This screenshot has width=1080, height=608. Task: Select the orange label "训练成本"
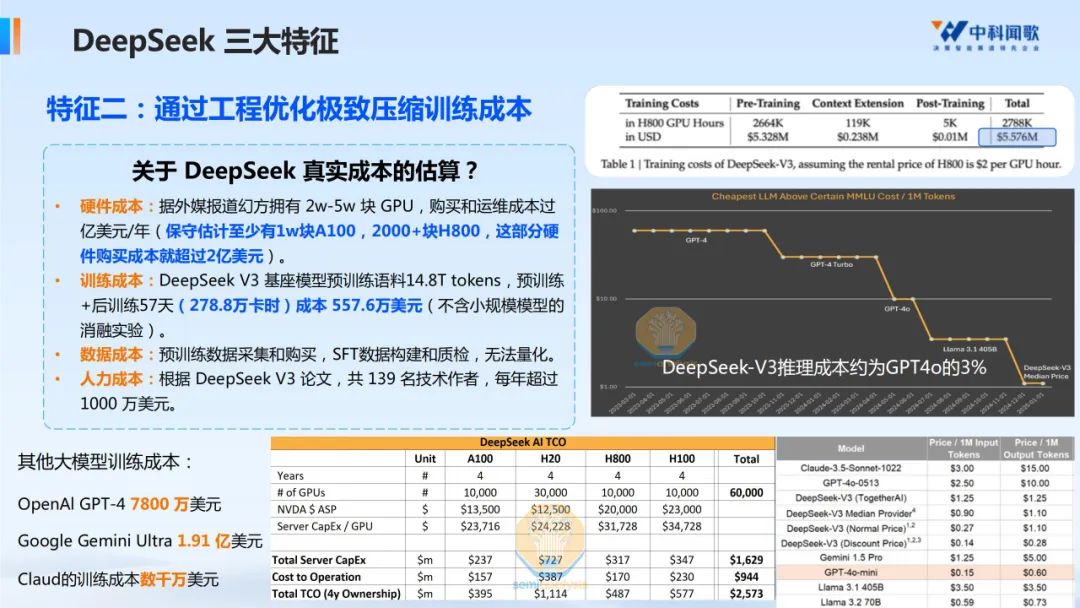(111, 280)
